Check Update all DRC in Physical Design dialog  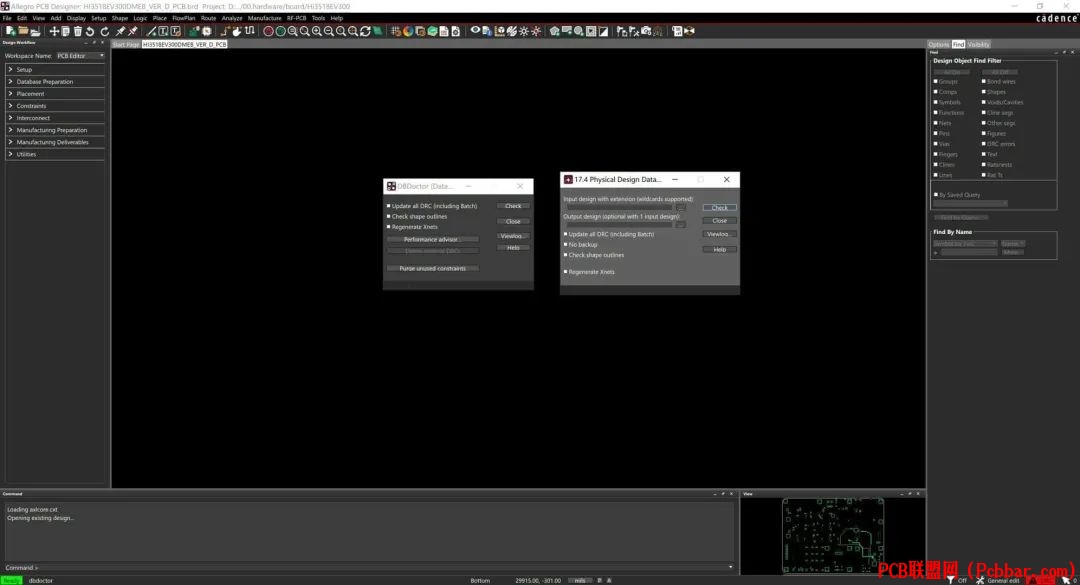click(565, 234)
